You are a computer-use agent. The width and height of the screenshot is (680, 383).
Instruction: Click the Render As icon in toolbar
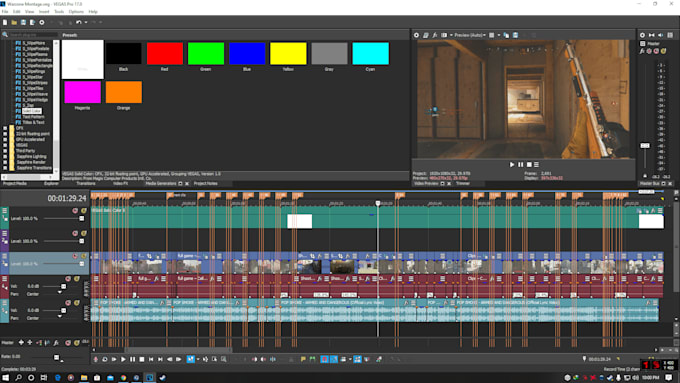tap(33, 22)
